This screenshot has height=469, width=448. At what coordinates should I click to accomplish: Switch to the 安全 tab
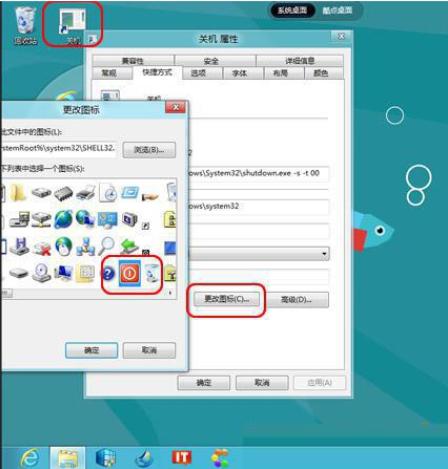(x=215, y=61)
